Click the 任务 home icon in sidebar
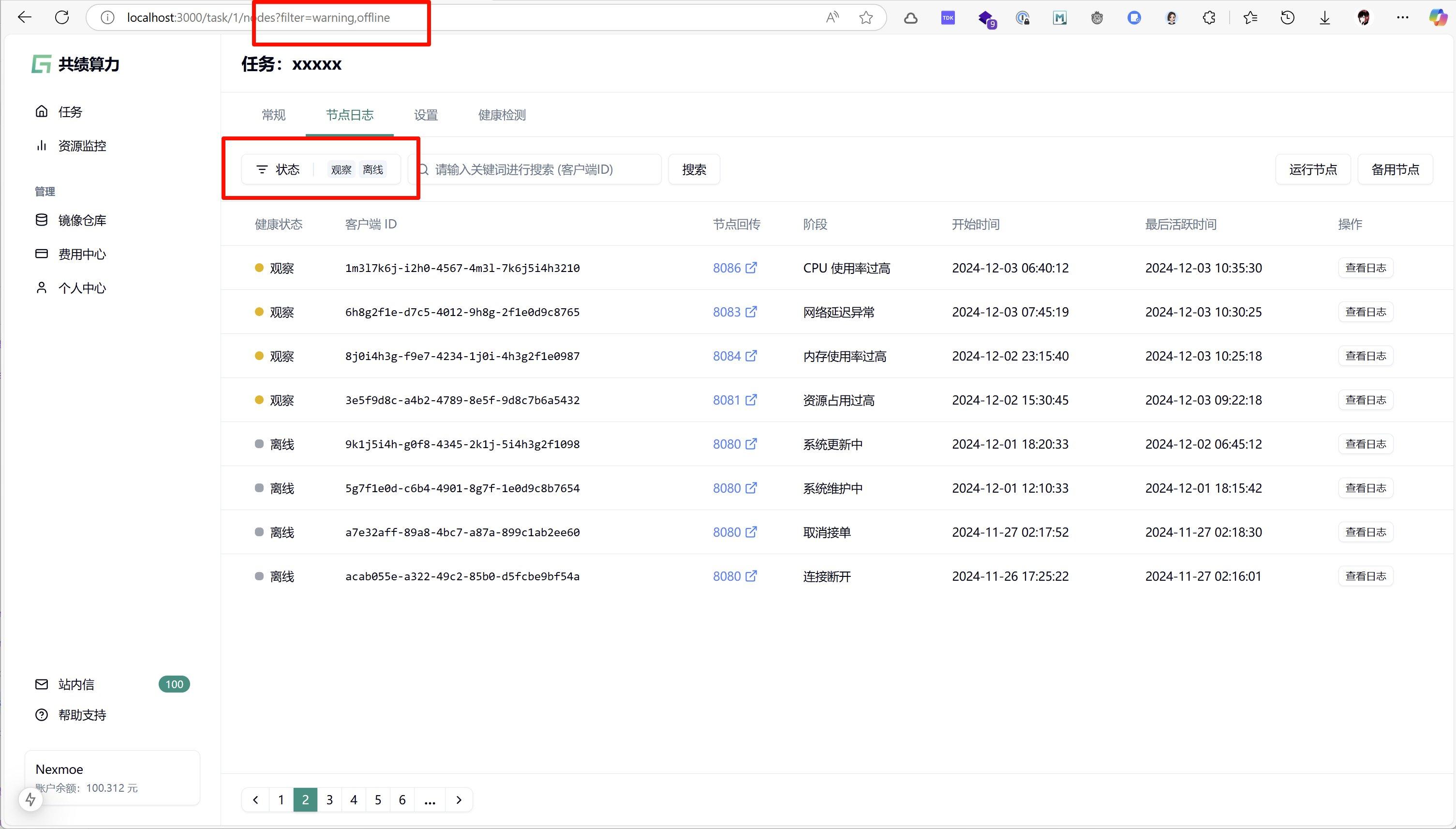This screenshot has width=1456, height=829. click(42, 112)
